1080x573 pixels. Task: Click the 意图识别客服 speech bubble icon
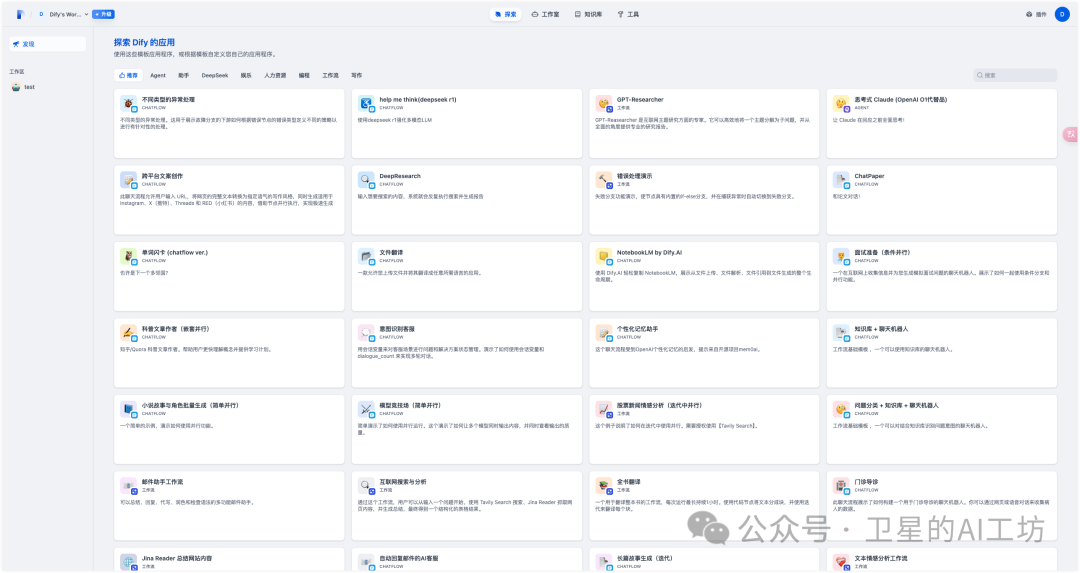pos(366,333)
